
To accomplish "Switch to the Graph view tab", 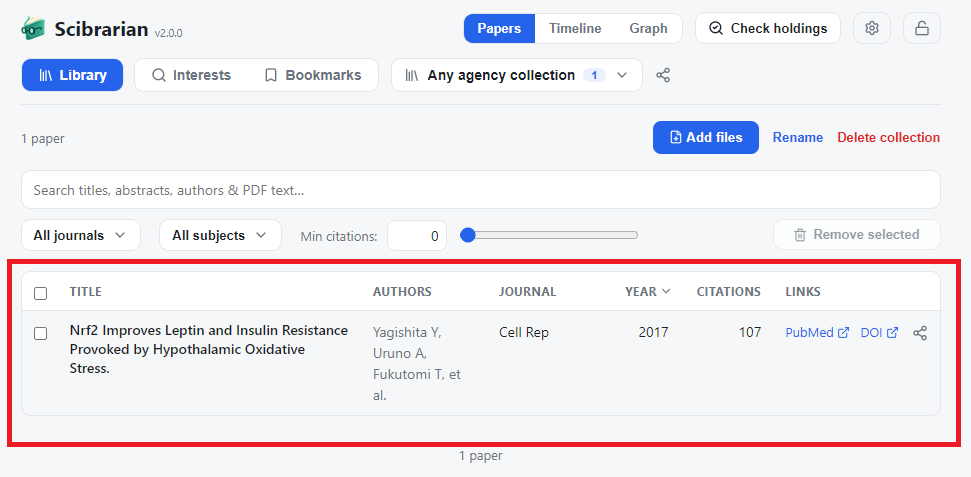I will click(648, 28).
